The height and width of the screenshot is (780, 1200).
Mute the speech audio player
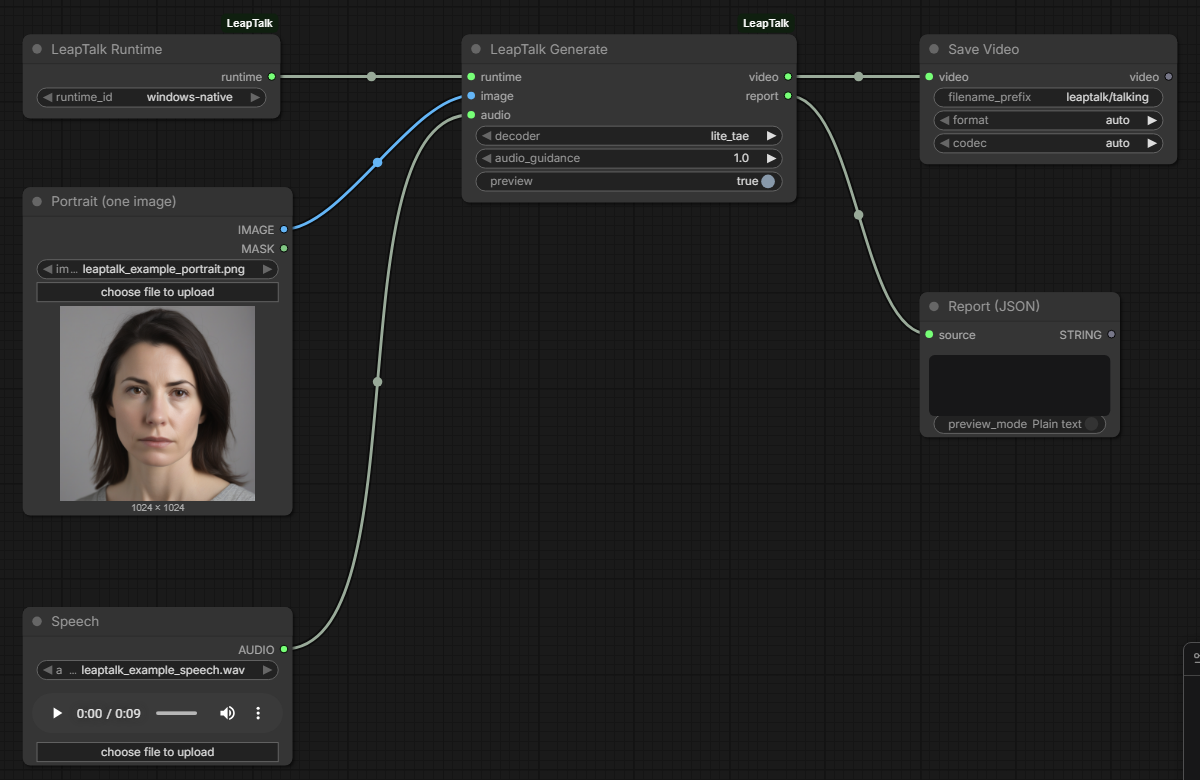click(x=227, y=713)
